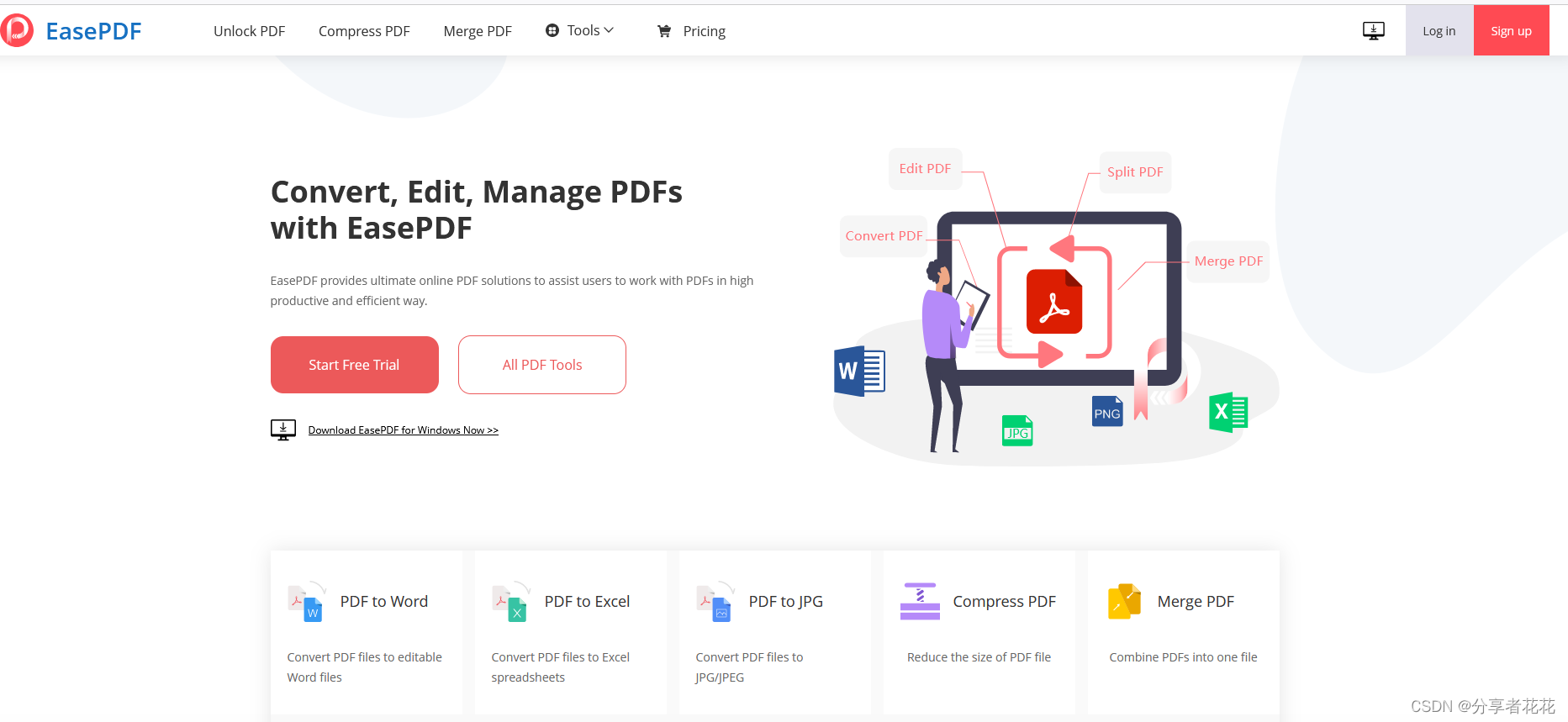1568x722 pixels.
Task: Click the desktop download icon in header
Action: click(x=1374, y=31)
